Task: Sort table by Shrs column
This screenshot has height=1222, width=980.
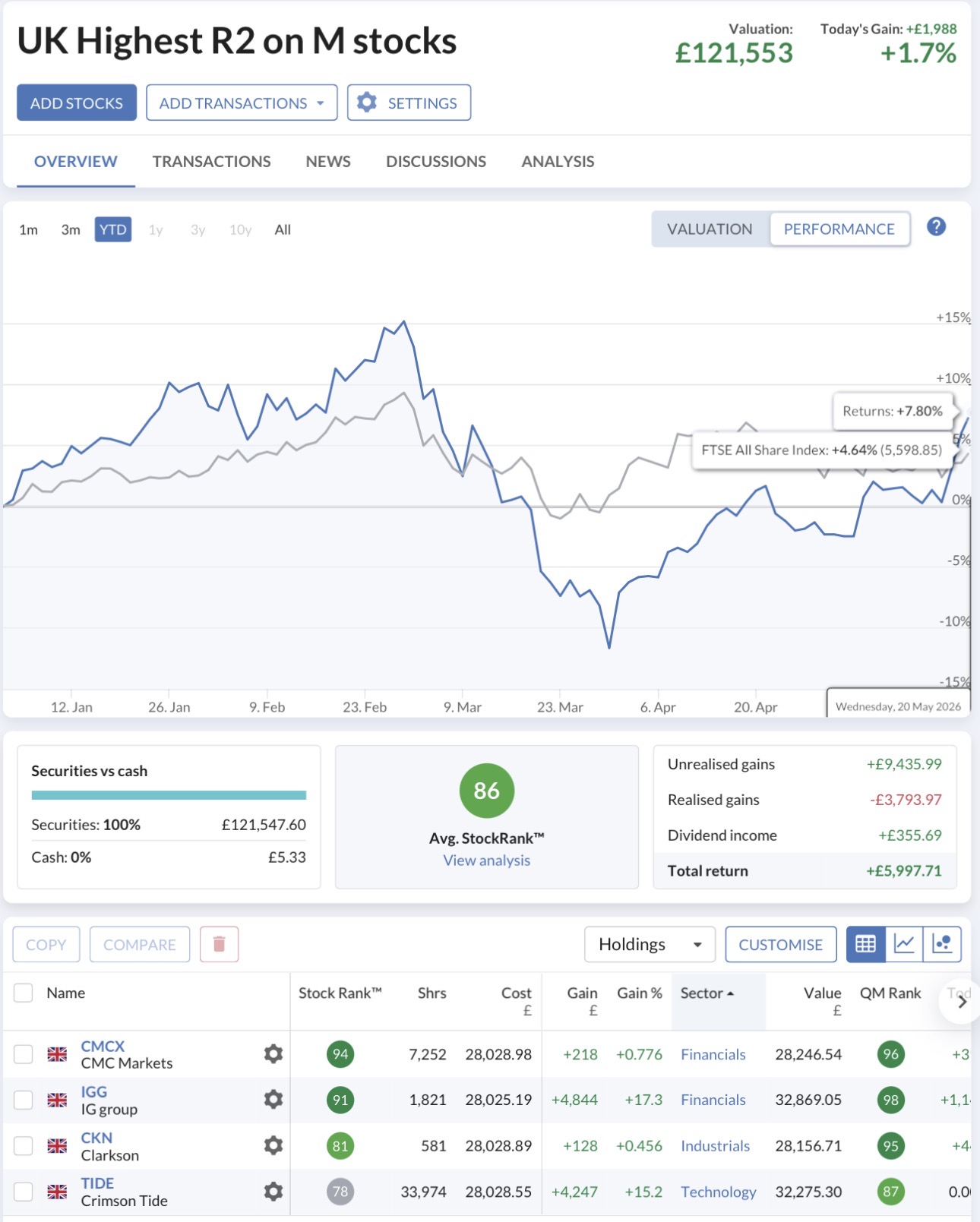Action: click(432, 993)
